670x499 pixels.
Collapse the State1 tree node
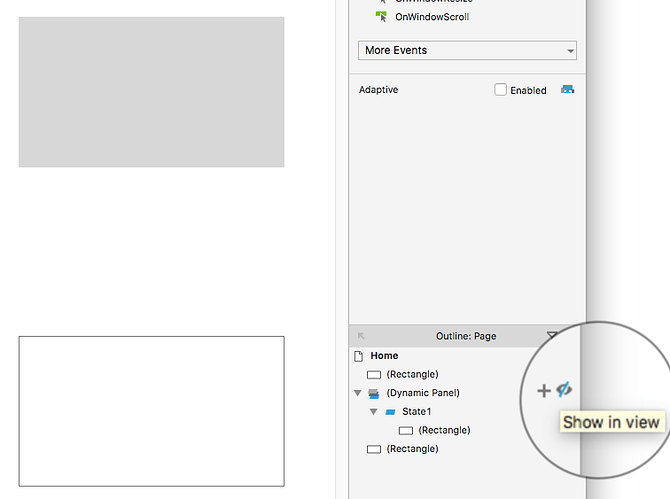tap(373, 412)
